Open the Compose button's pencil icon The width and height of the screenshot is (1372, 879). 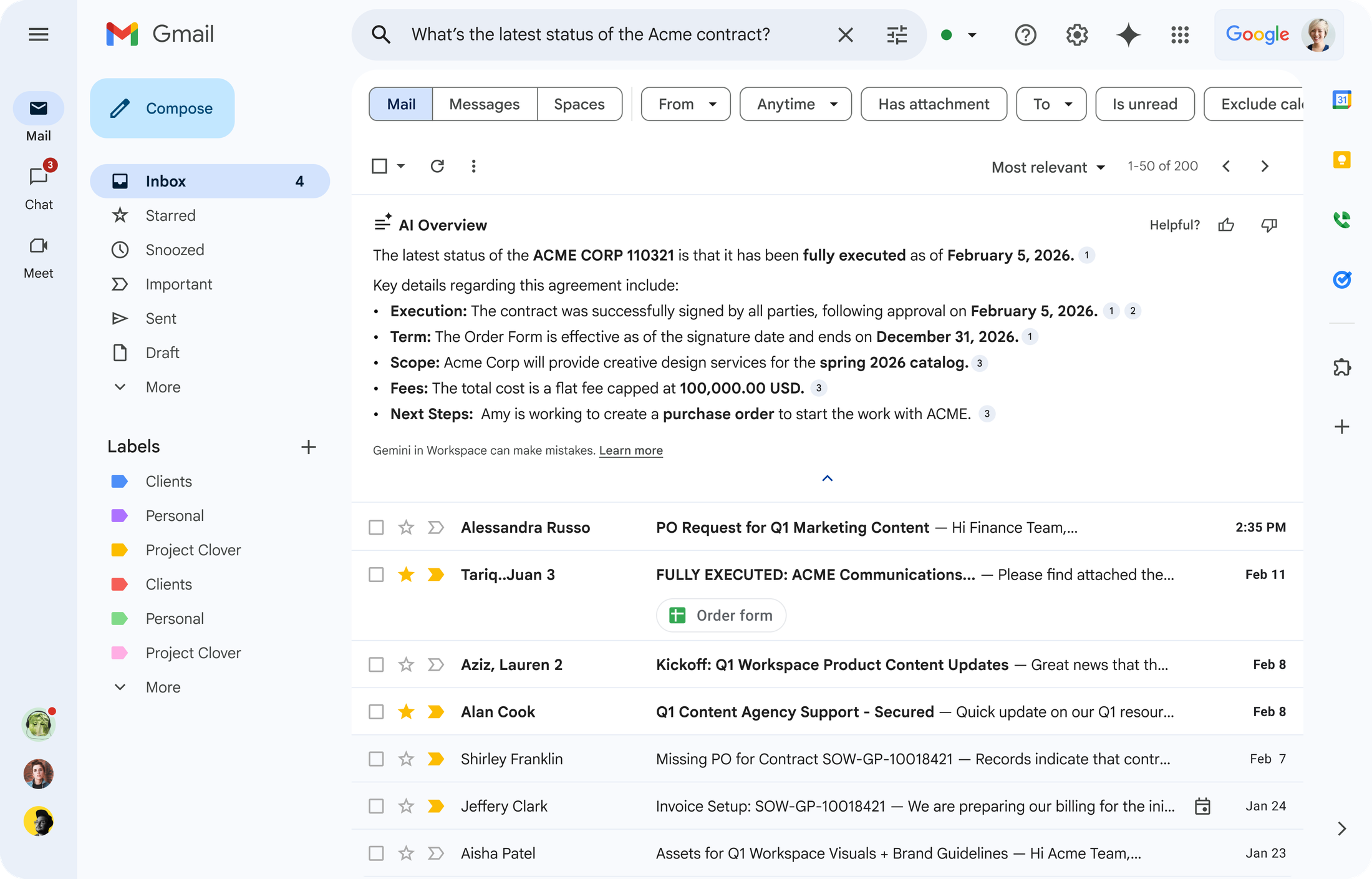coord(120,108)
